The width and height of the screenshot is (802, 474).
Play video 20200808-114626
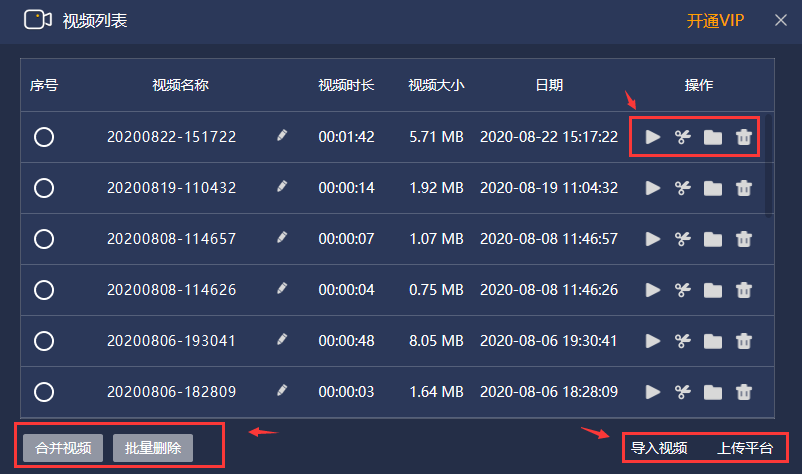tap(653, 290)
